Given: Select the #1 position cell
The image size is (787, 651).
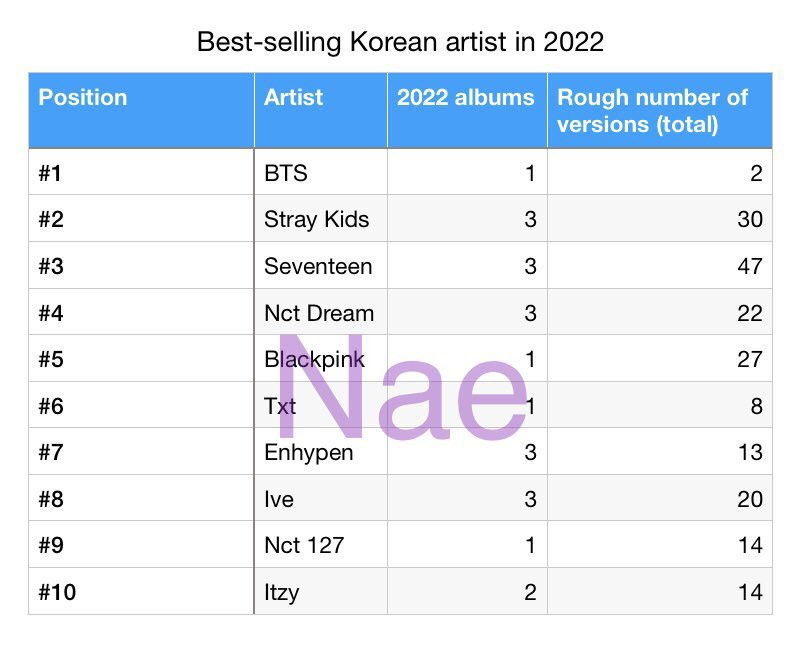Looking at the screenshot, I should pyautogui.click(x=141, y=172).
